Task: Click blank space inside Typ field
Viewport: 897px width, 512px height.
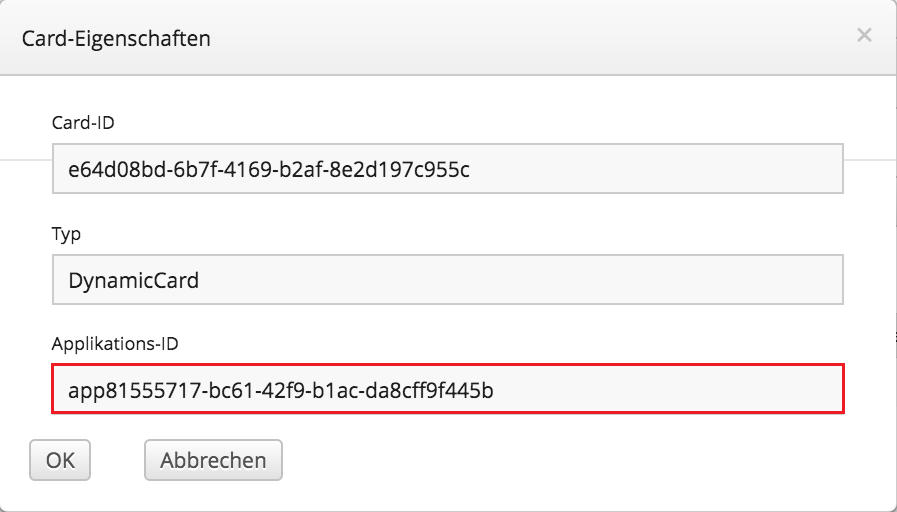Action: pos(515,280)
